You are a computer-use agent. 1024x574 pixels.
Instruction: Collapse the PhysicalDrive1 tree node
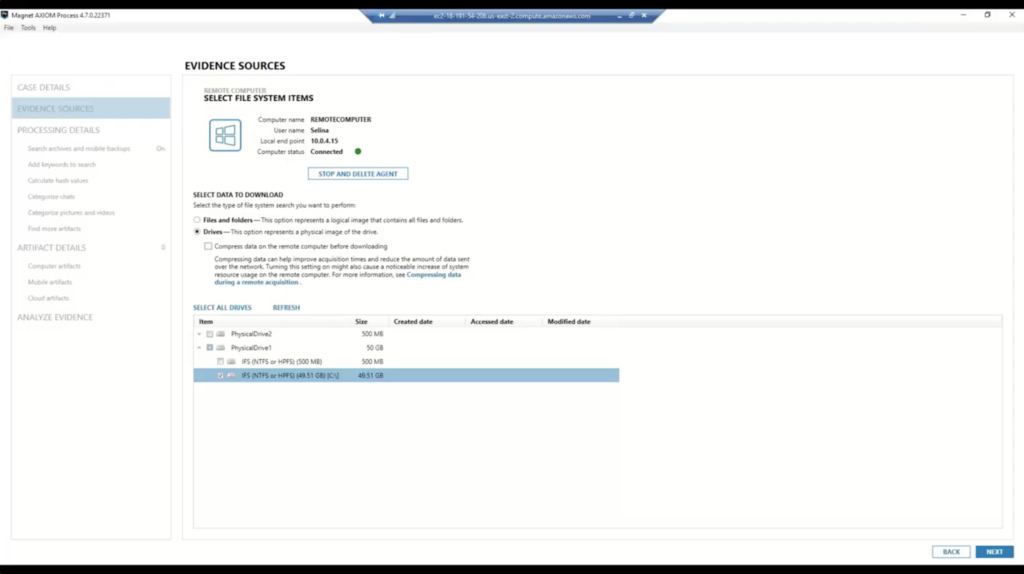(x=199, y=348)
